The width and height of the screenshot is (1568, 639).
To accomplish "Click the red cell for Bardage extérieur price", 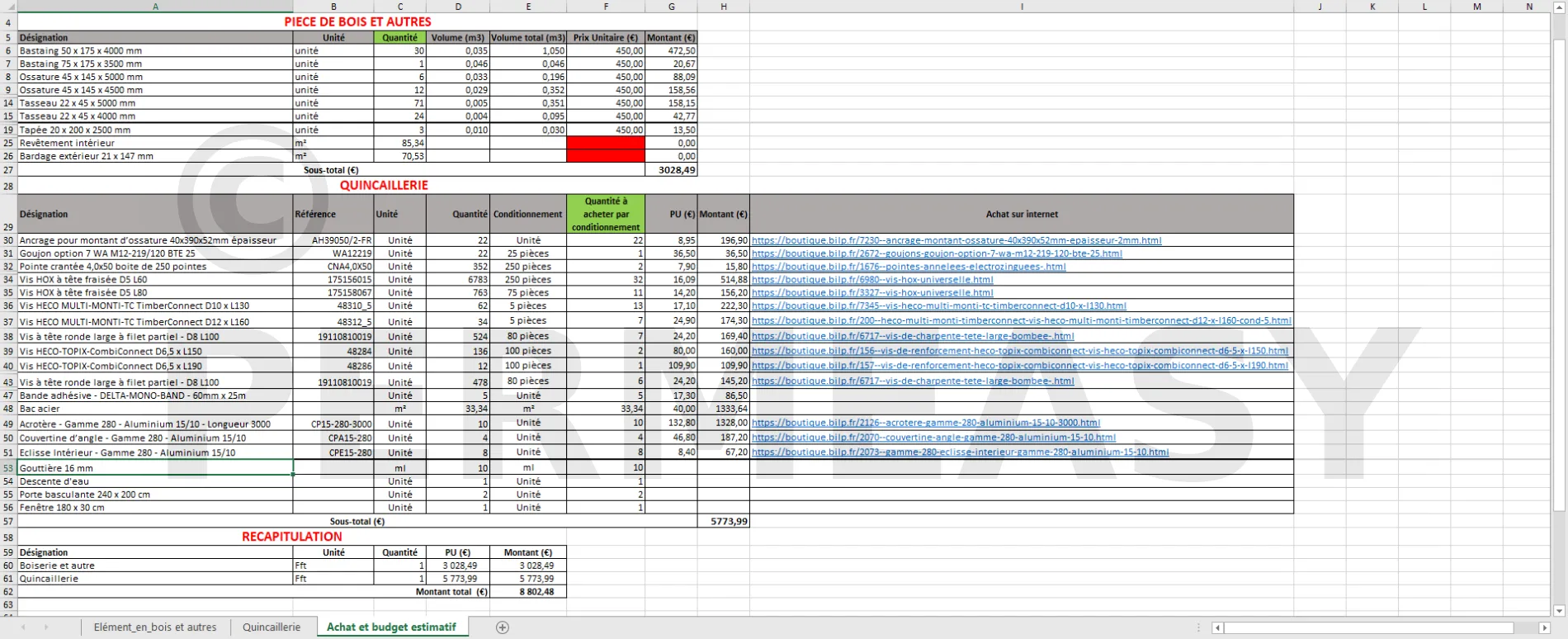I will coord(606,156).
